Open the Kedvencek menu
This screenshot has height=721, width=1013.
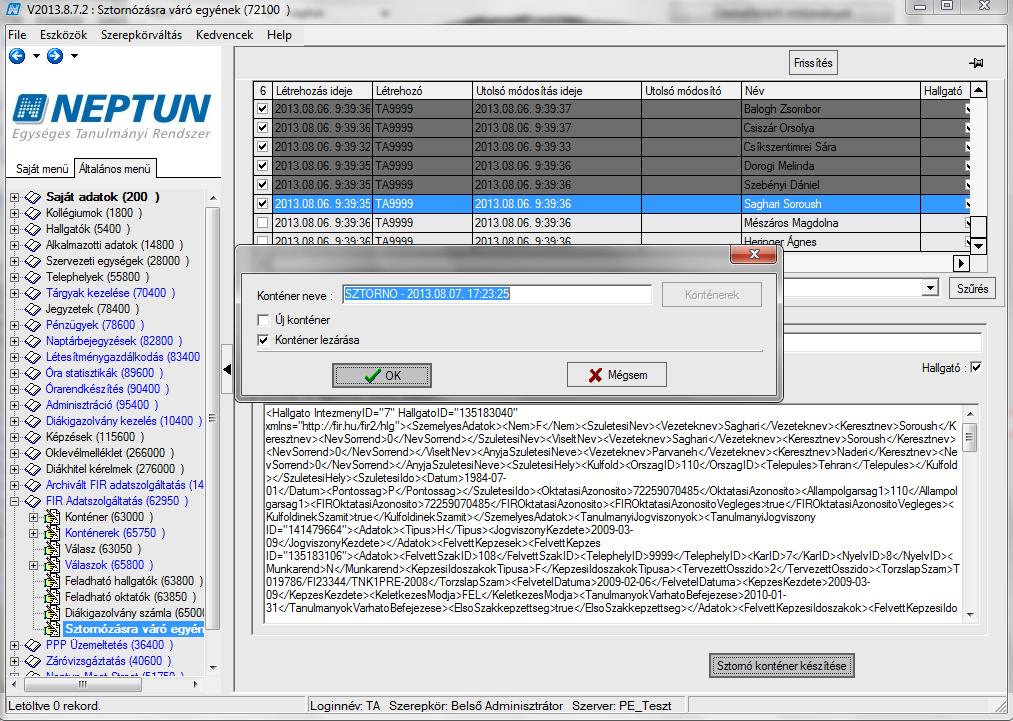point(224,35)
